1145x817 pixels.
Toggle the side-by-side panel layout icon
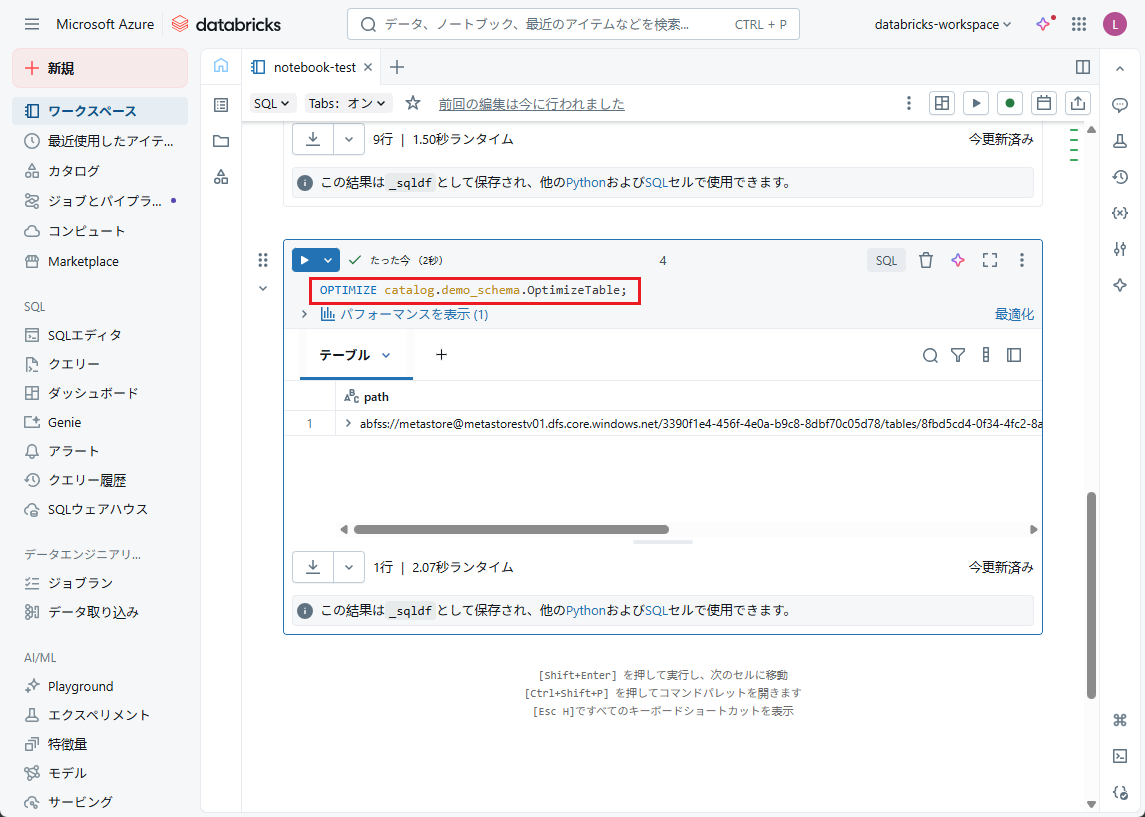tap(1083, 67)
